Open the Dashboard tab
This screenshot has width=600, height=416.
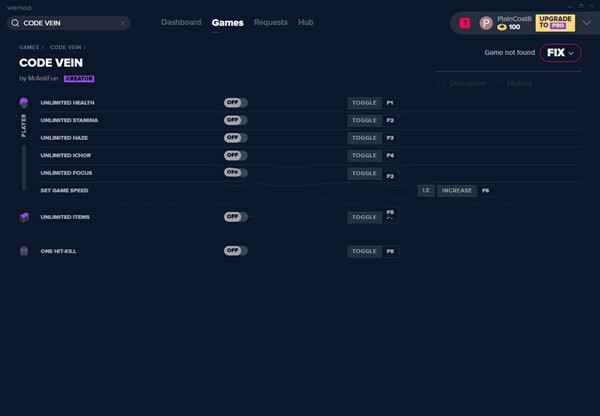pyautogui.click(x=181, y=23)
